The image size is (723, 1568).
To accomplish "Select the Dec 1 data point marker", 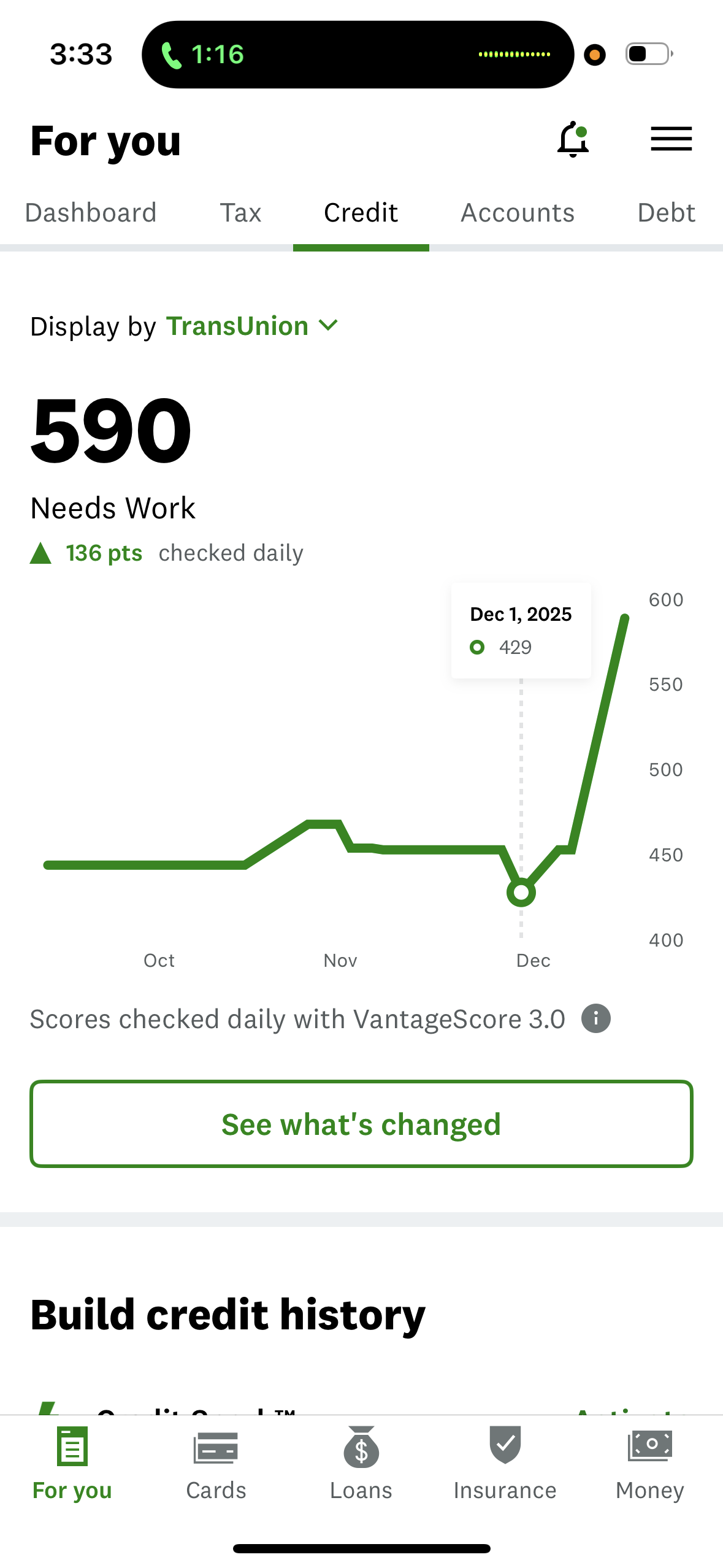I will [x=521, y=893].
